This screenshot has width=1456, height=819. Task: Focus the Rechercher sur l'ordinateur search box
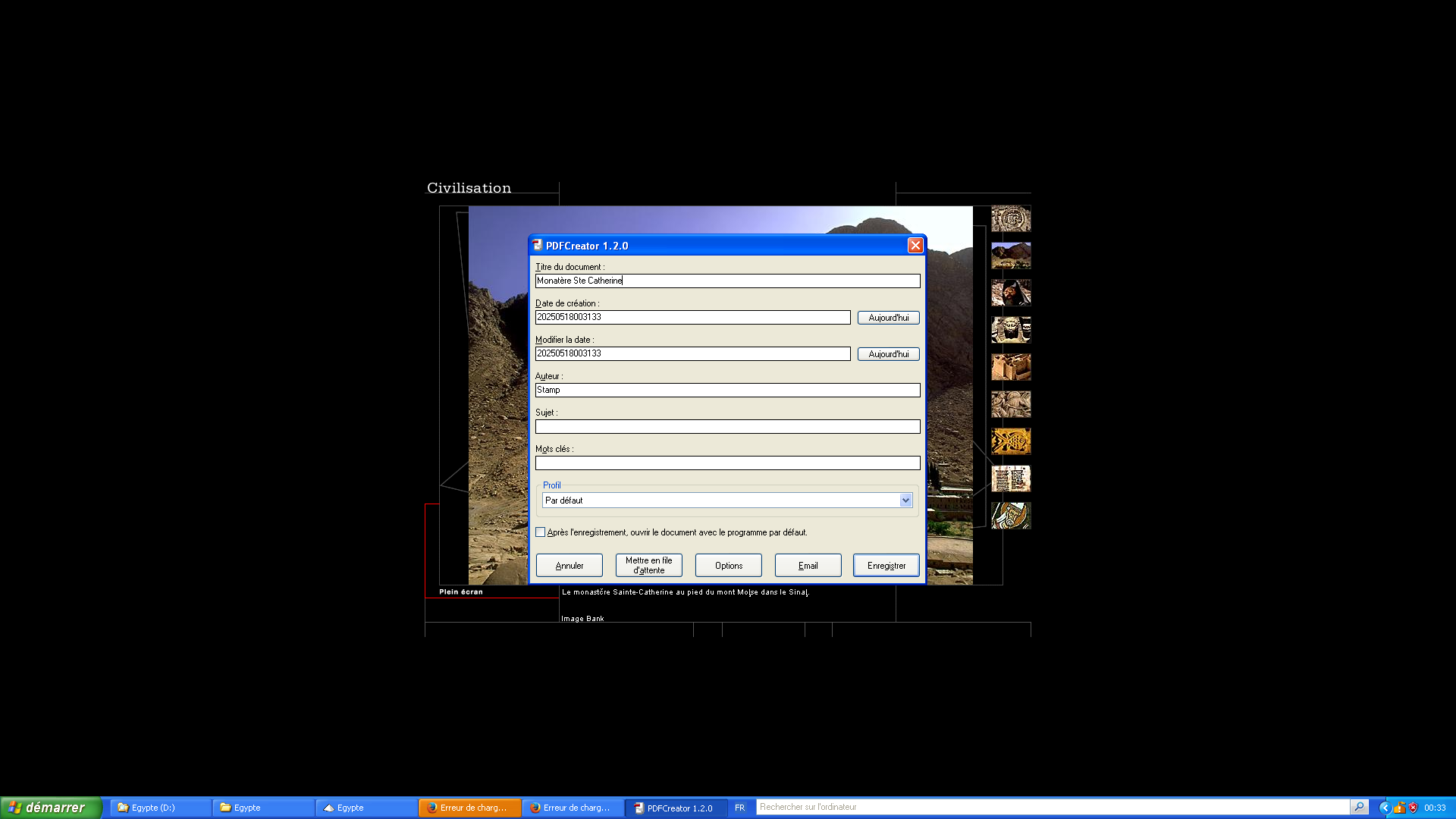pyautogui.click(x=1053, y=807)
